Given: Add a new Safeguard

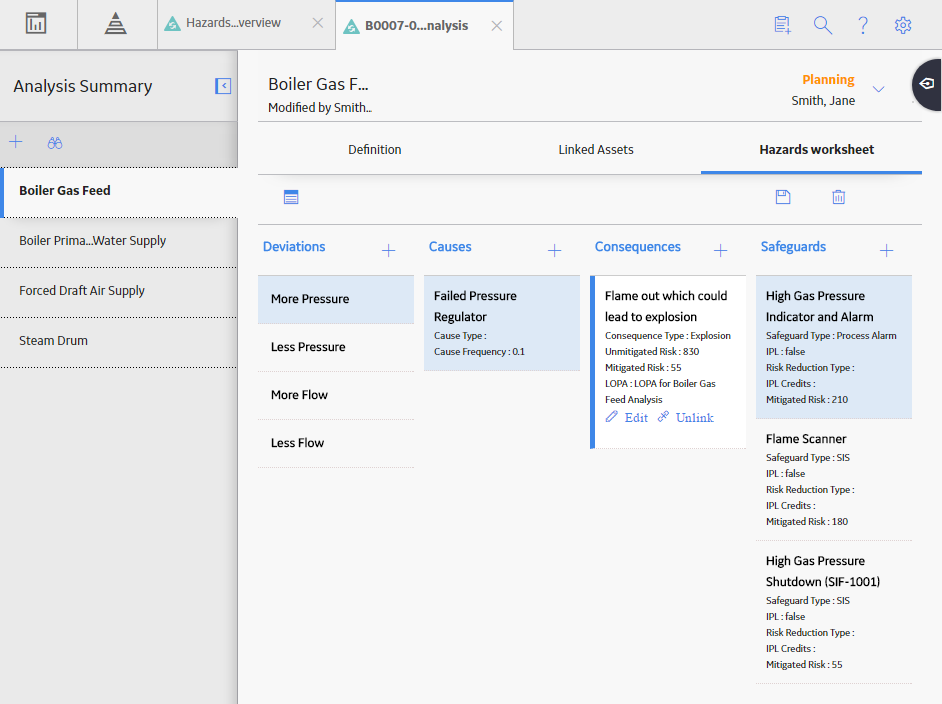Looking at the screenshot, I should (x=886, y=250).
